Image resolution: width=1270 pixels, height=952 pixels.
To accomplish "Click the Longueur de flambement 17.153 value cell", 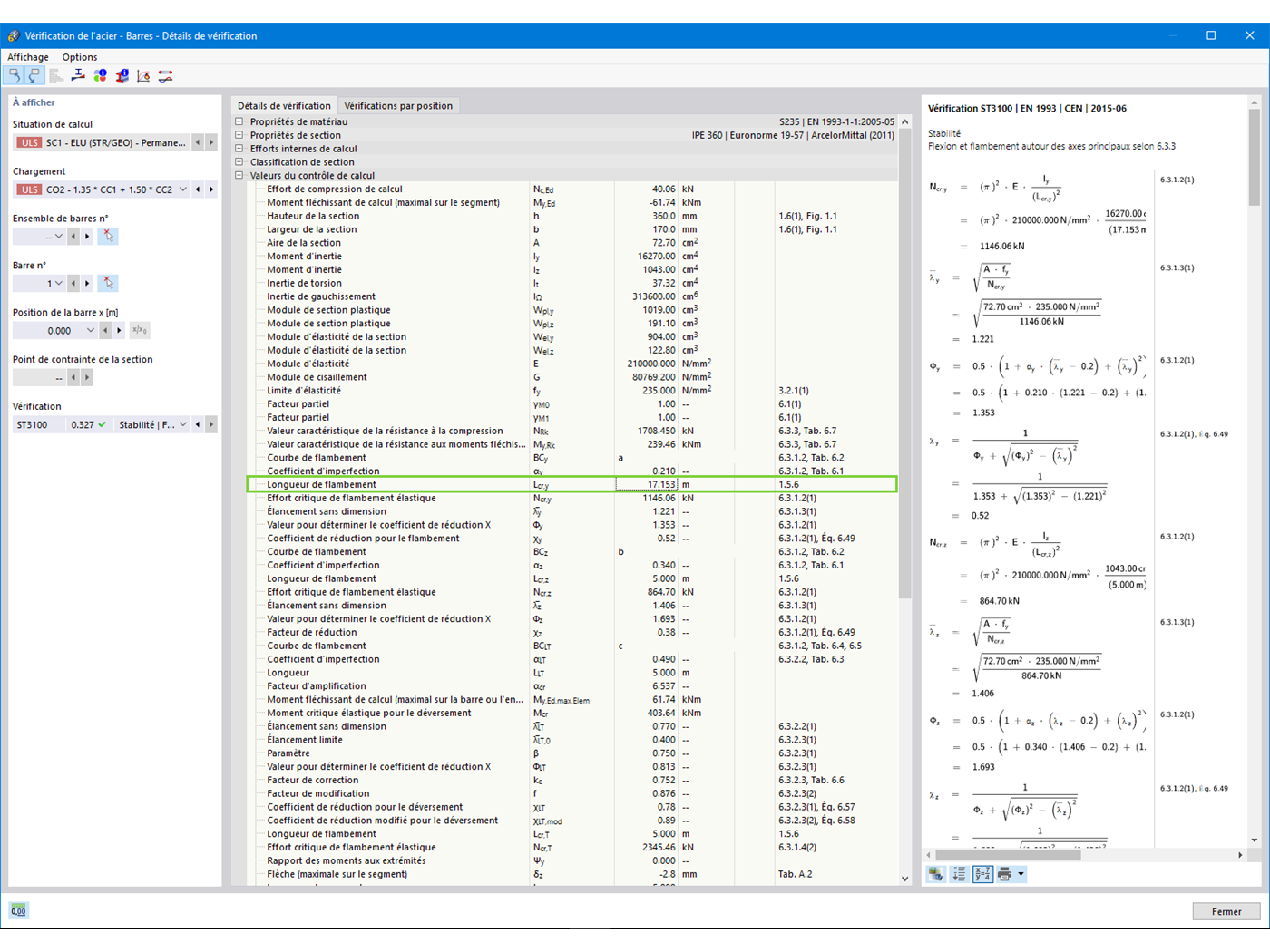I will point(647,485).
